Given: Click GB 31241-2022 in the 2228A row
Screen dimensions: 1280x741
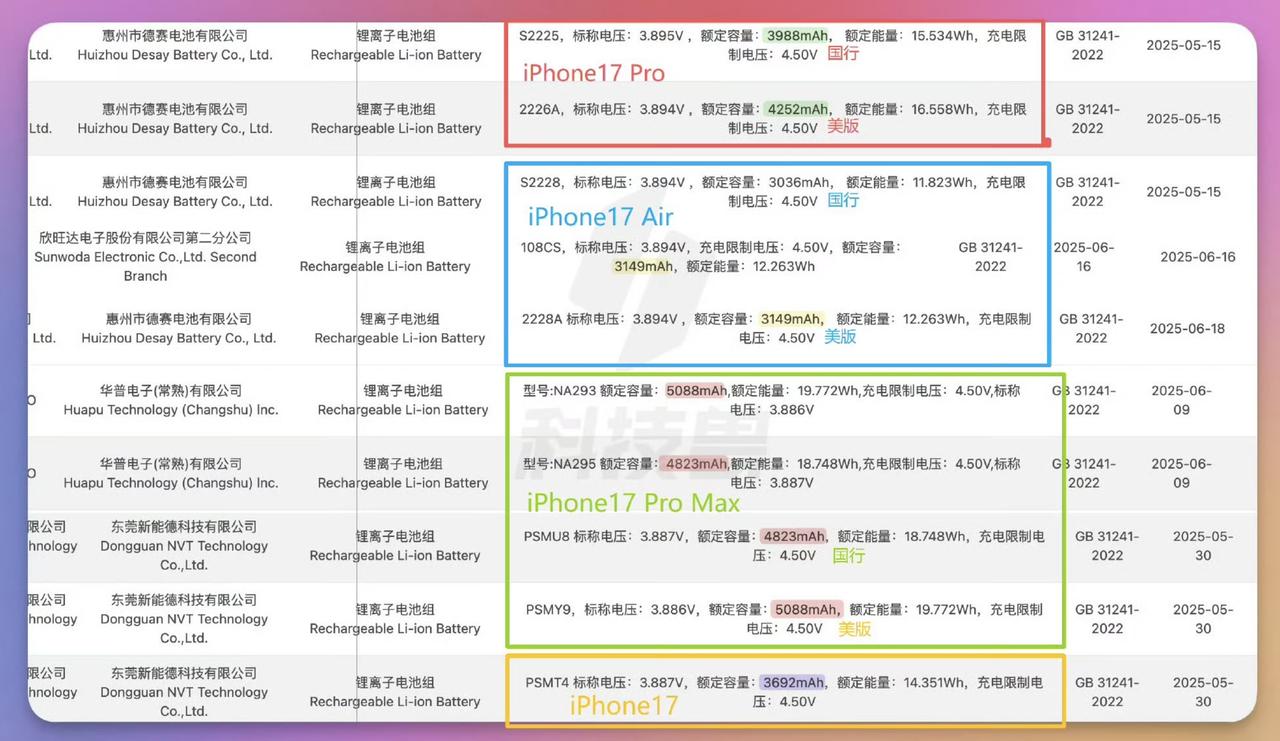Looking at the screenshot, I should 1091,328.
